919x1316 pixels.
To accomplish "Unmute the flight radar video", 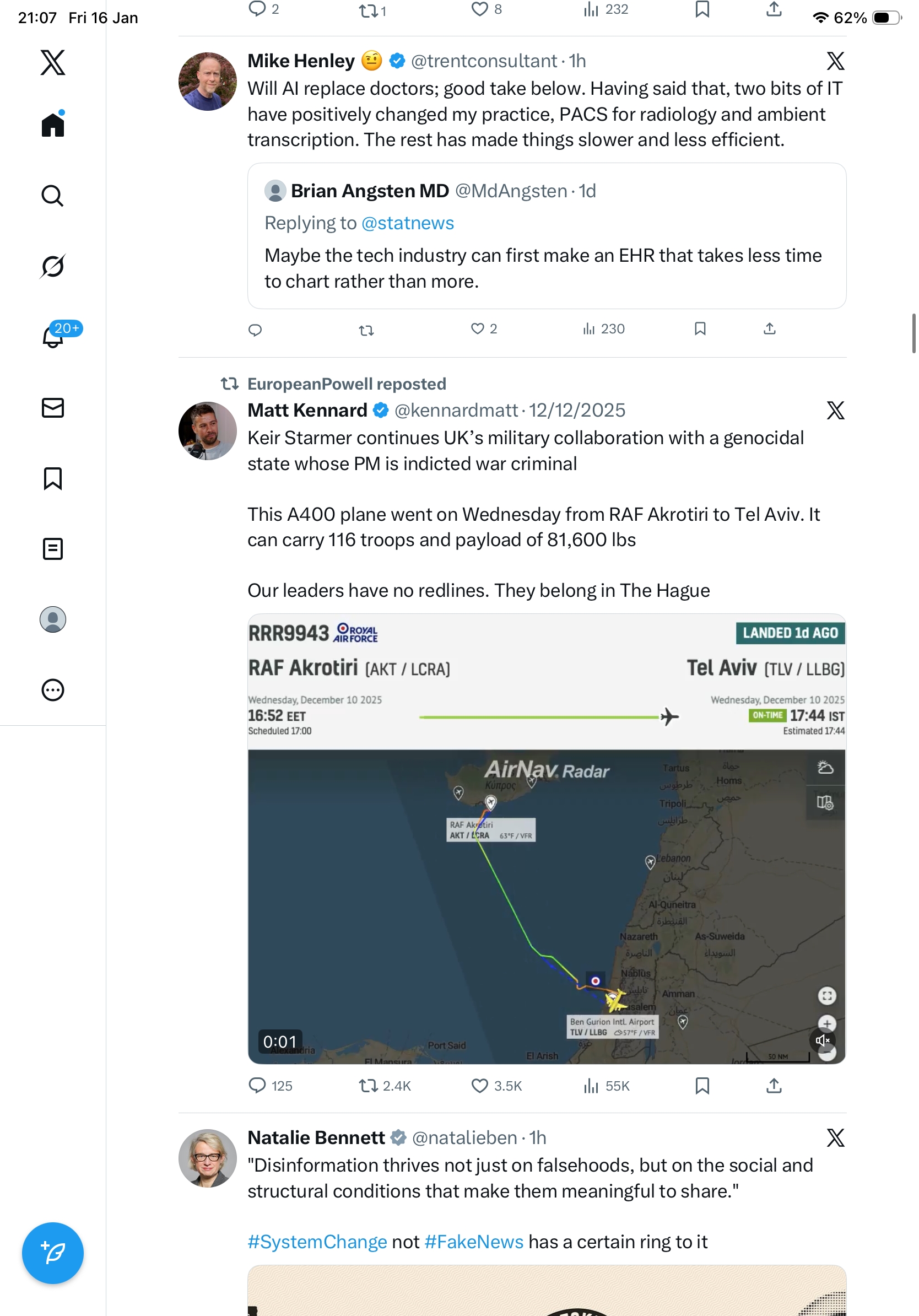I will pos(822,1040).
